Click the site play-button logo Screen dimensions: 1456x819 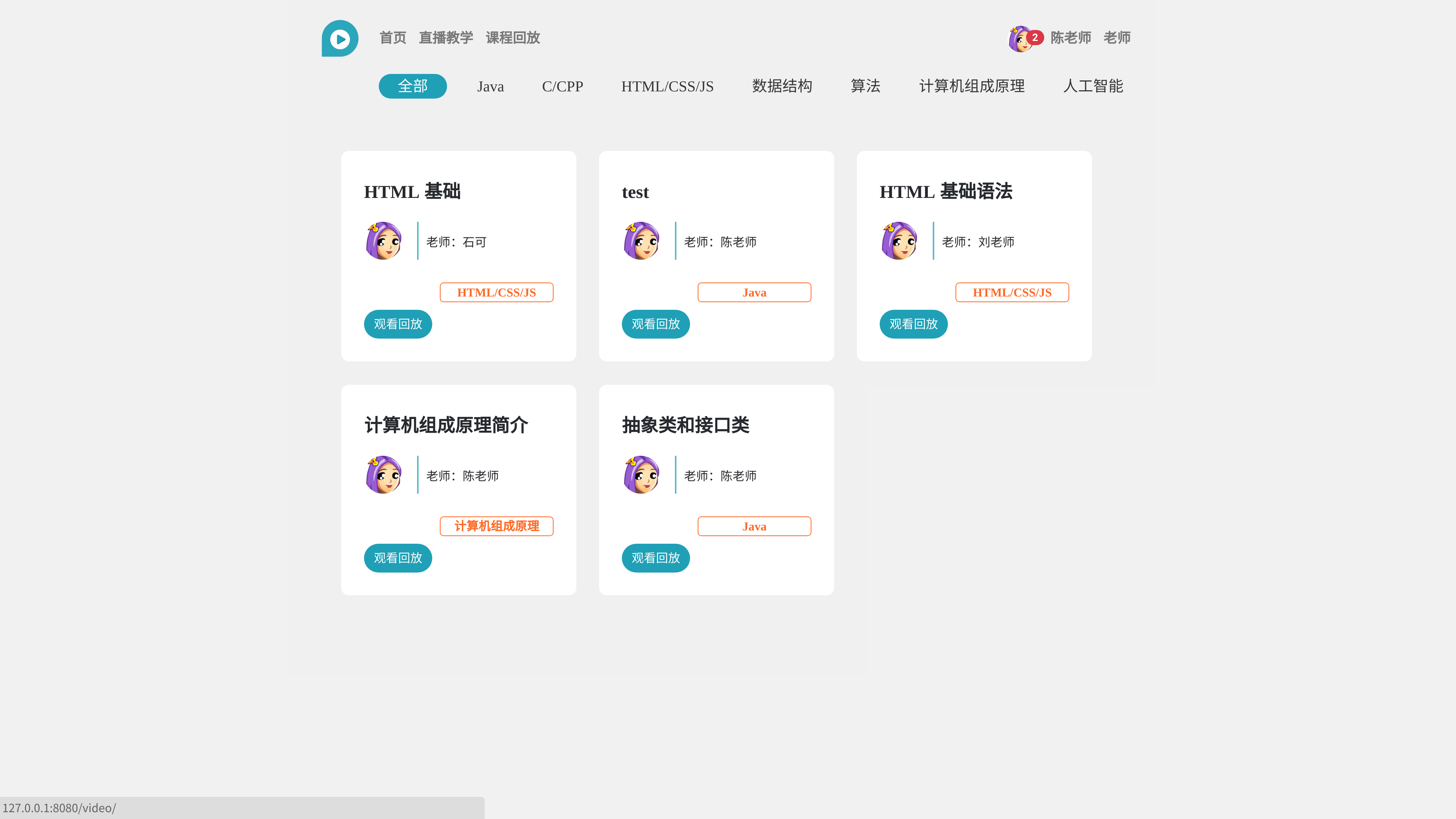click(340, 38)
